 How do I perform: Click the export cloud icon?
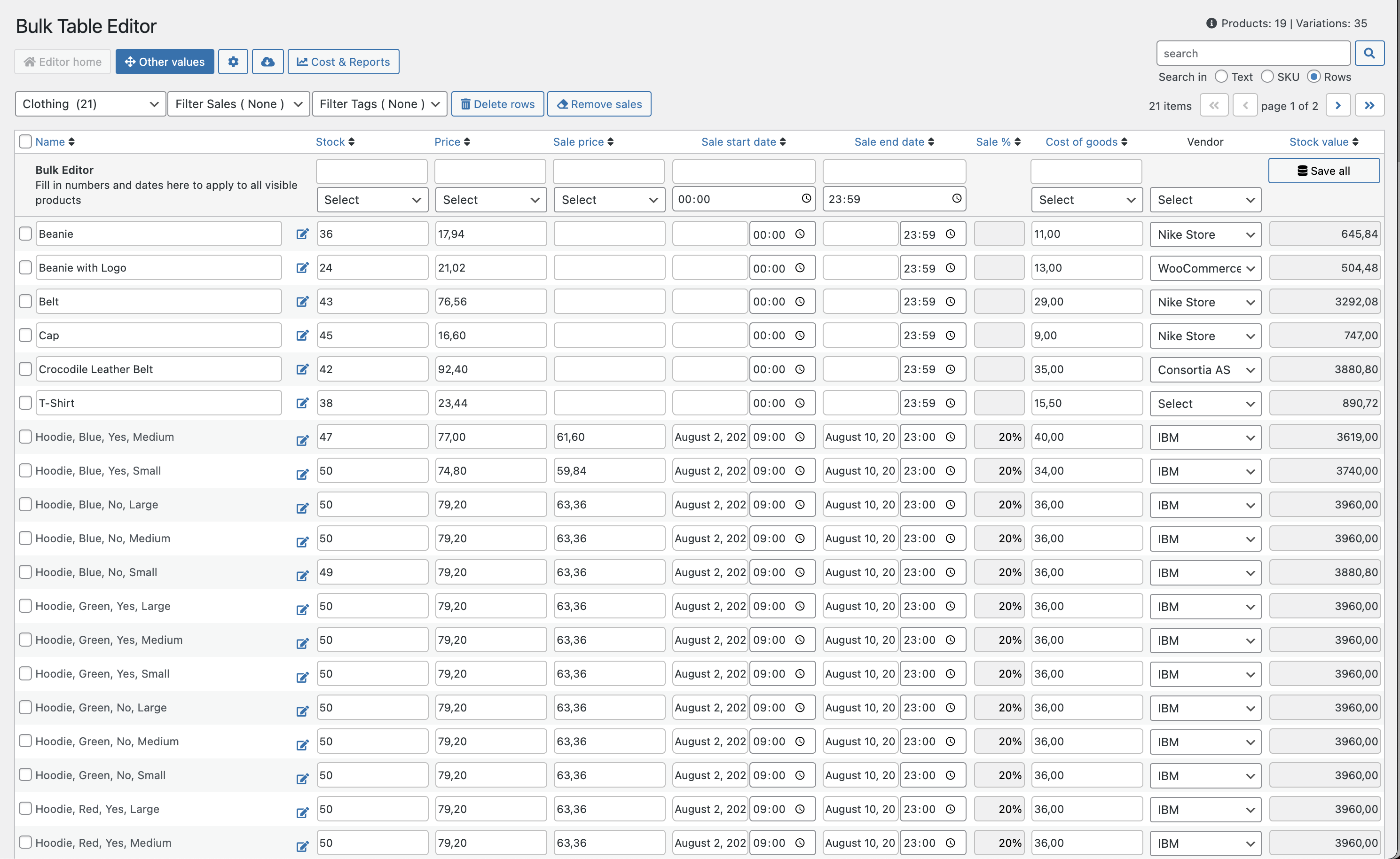(x=267, y=62)
